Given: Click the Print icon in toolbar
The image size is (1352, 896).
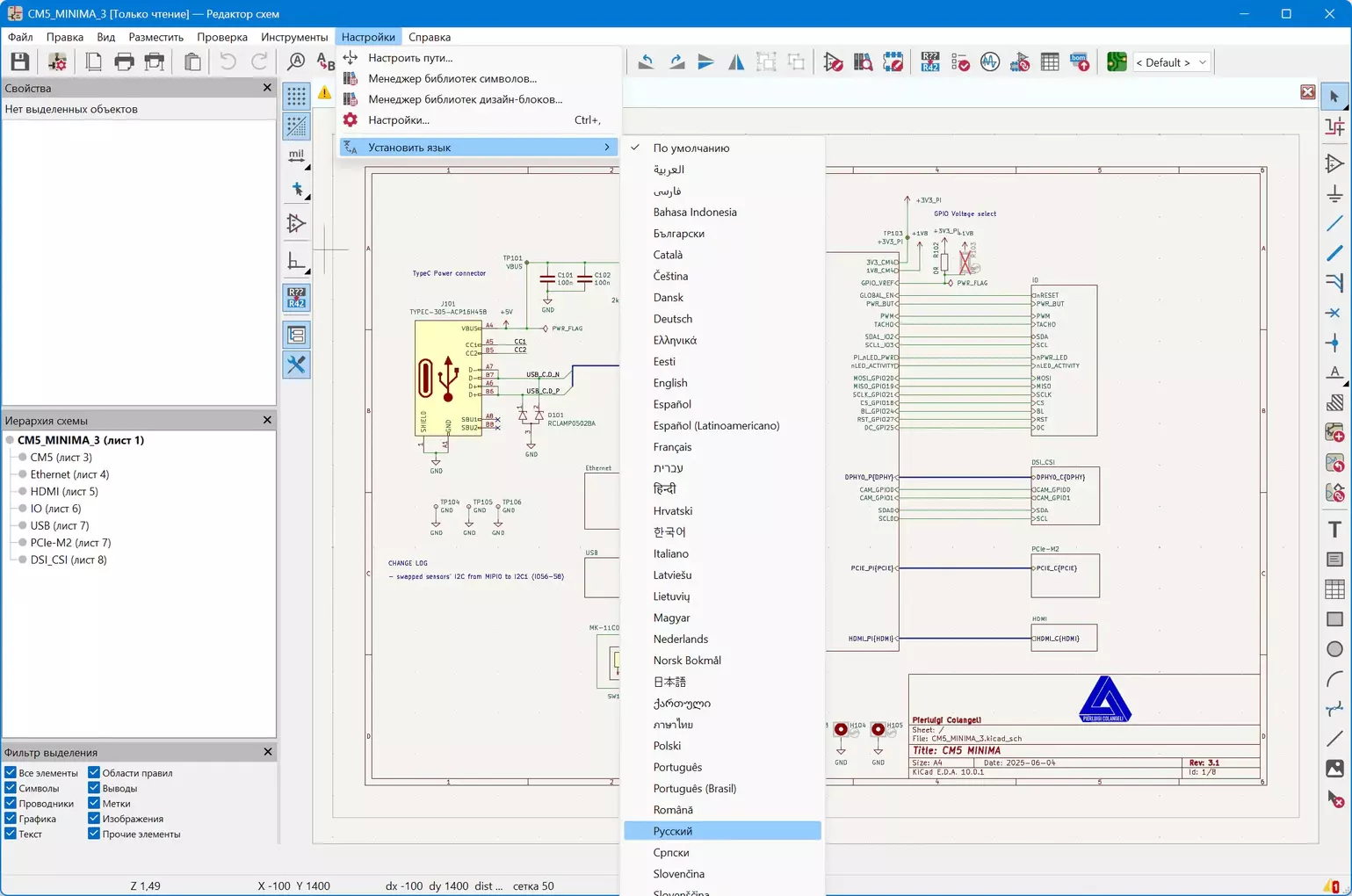Looking at the screenshot, I should tap(124, 62).
